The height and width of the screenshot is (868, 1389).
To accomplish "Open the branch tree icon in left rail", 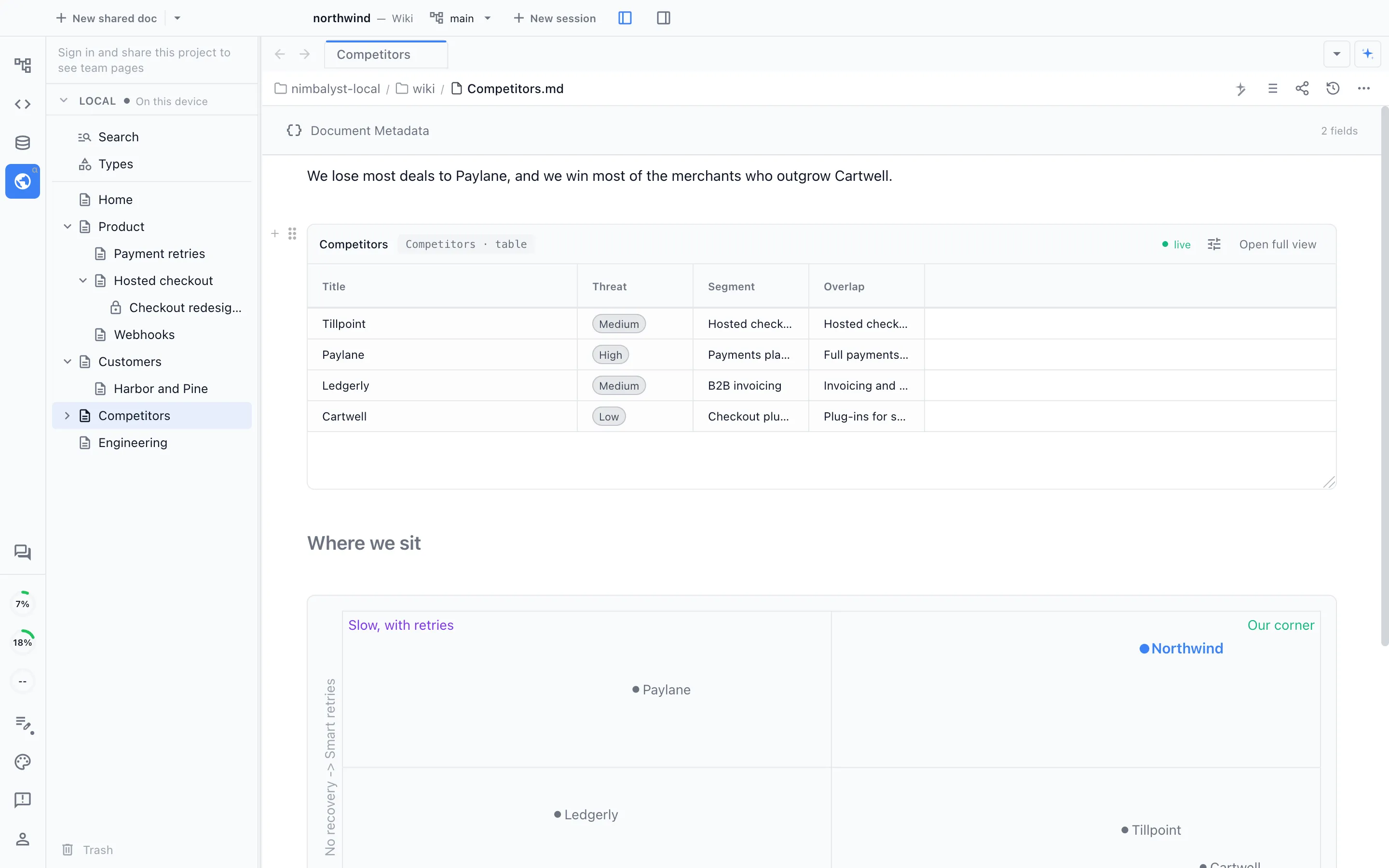I will [x=22, y=66].
